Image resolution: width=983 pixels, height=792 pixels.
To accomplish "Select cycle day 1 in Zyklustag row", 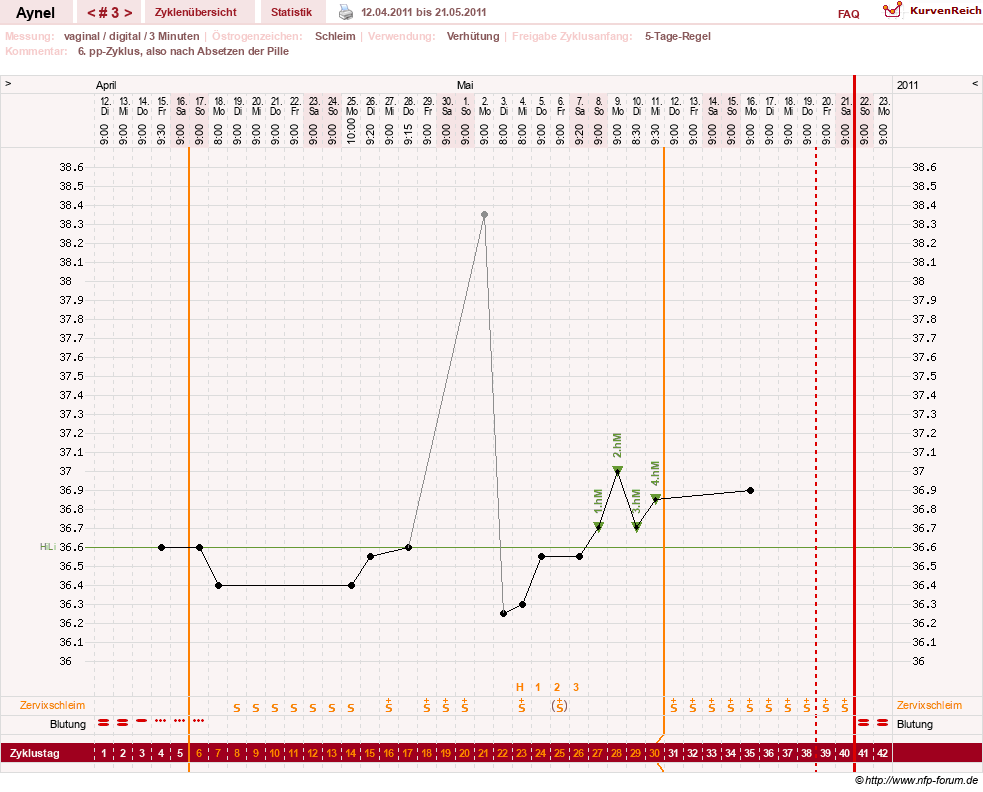I will pyautogui.click(x=104, y=753).
